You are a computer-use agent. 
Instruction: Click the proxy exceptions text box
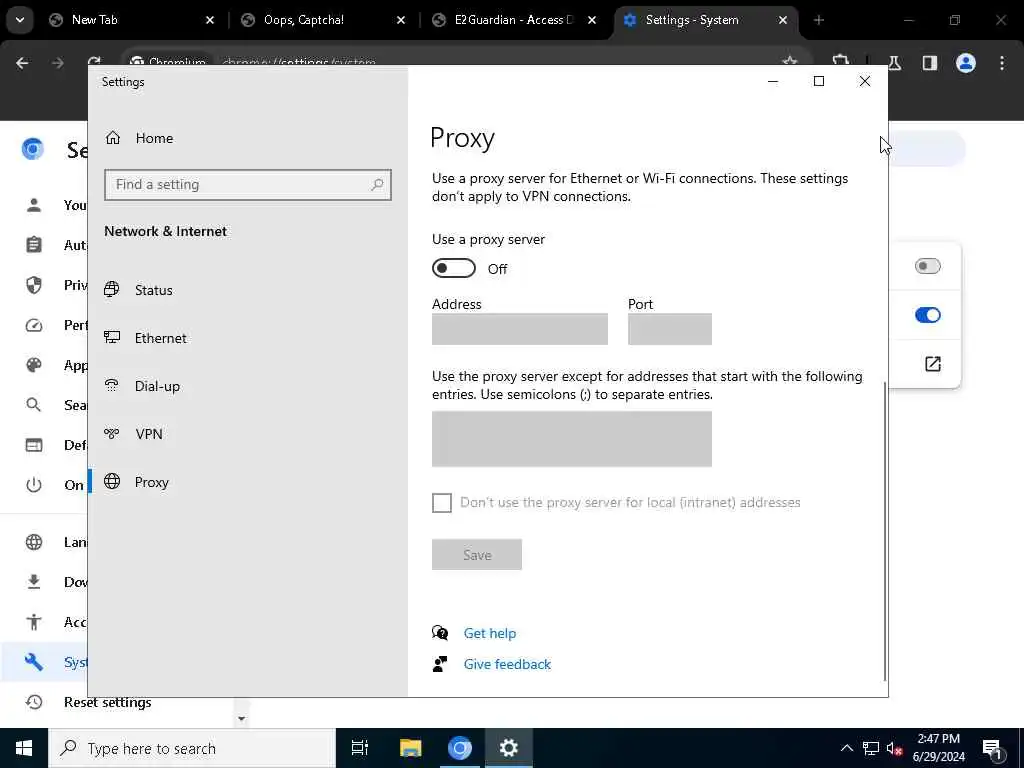coord(572,439)
